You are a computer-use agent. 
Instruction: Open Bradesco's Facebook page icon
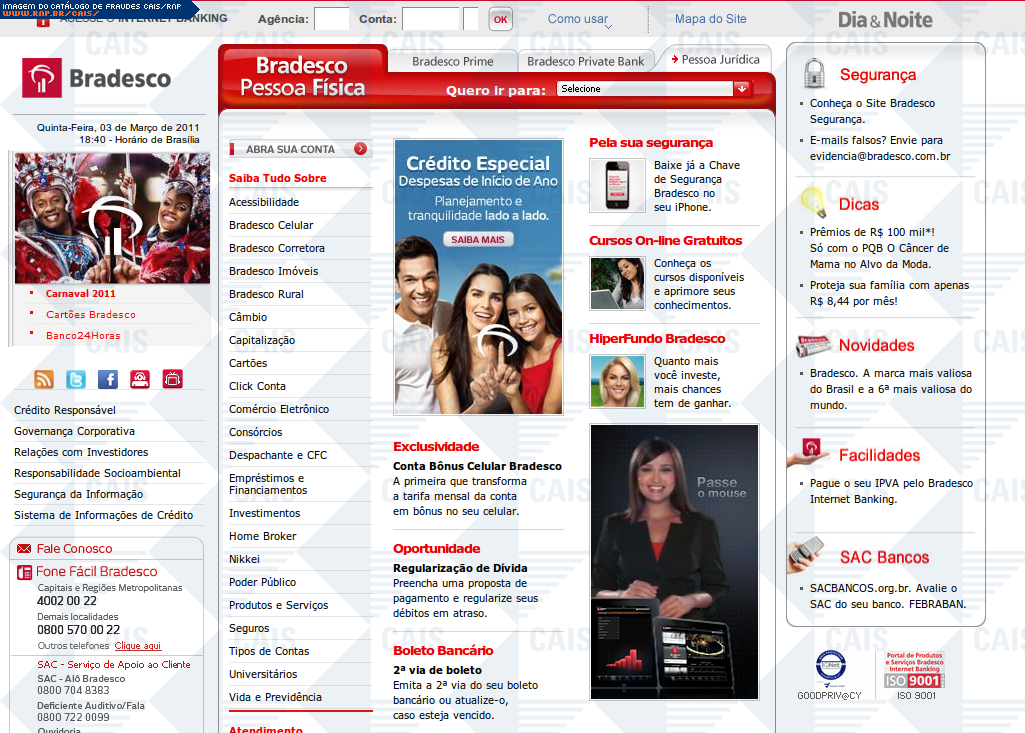[x=108, y=379]
